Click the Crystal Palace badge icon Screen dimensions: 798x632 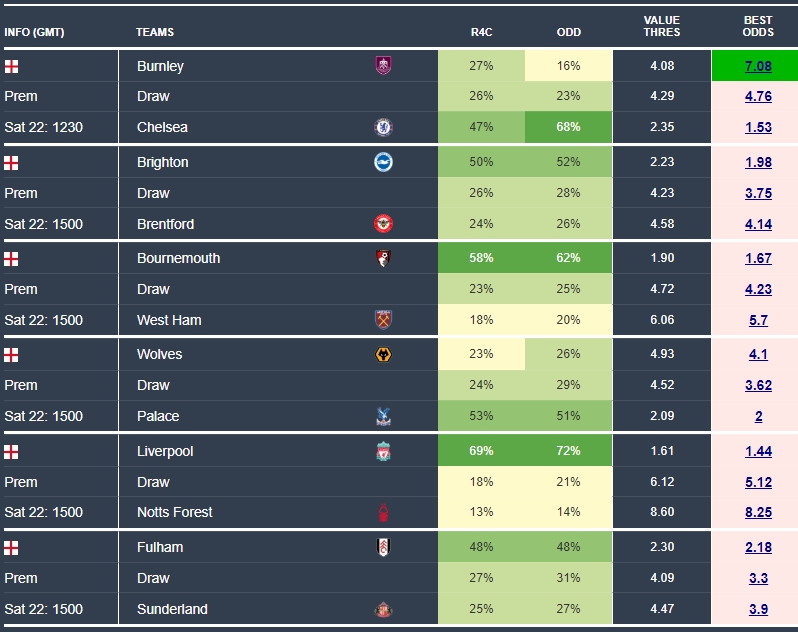pos(383,416)
